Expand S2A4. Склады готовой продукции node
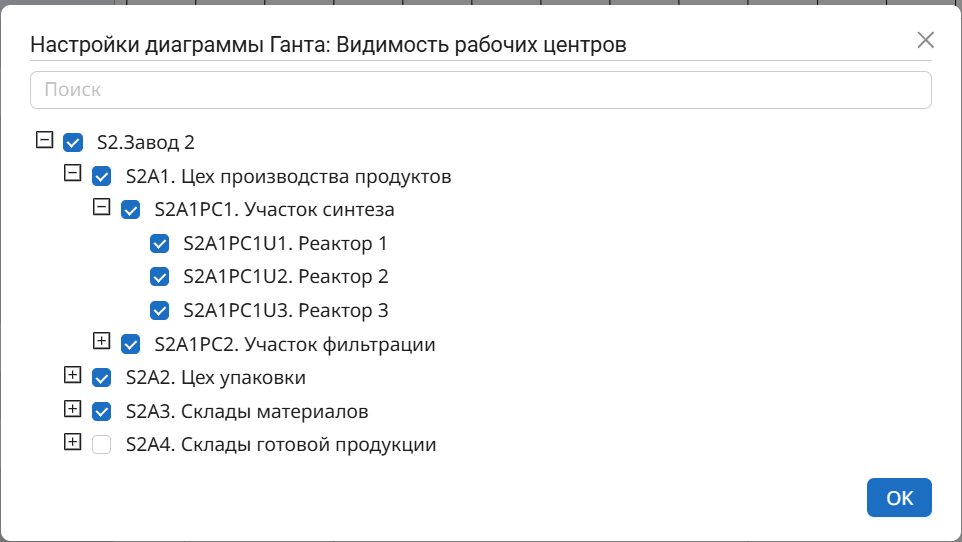Screen dimensions: 962x542 pyautogui.click(x=72, y=442)
